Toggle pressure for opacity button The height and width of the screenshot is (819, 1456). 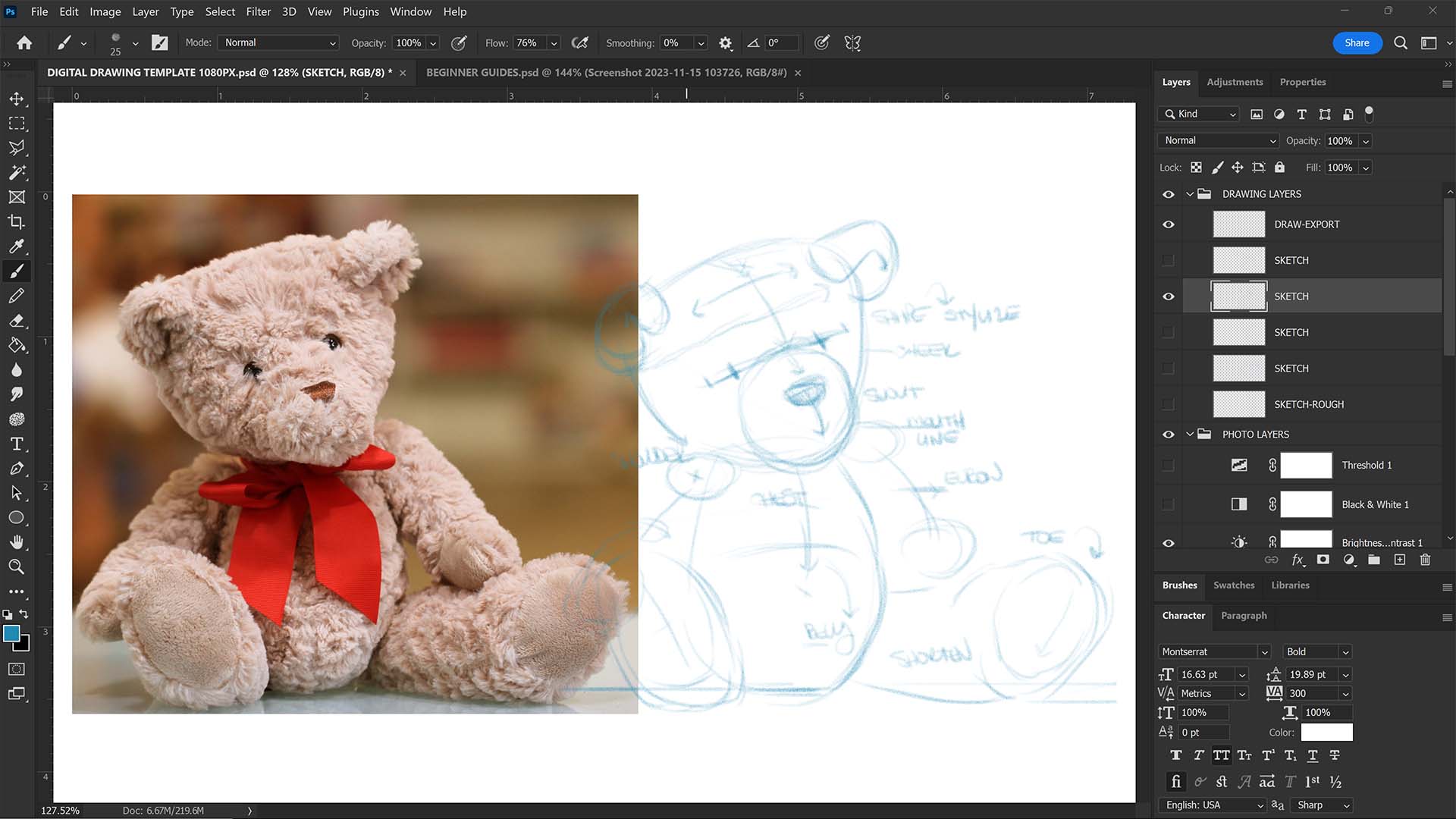click(459, 43)
